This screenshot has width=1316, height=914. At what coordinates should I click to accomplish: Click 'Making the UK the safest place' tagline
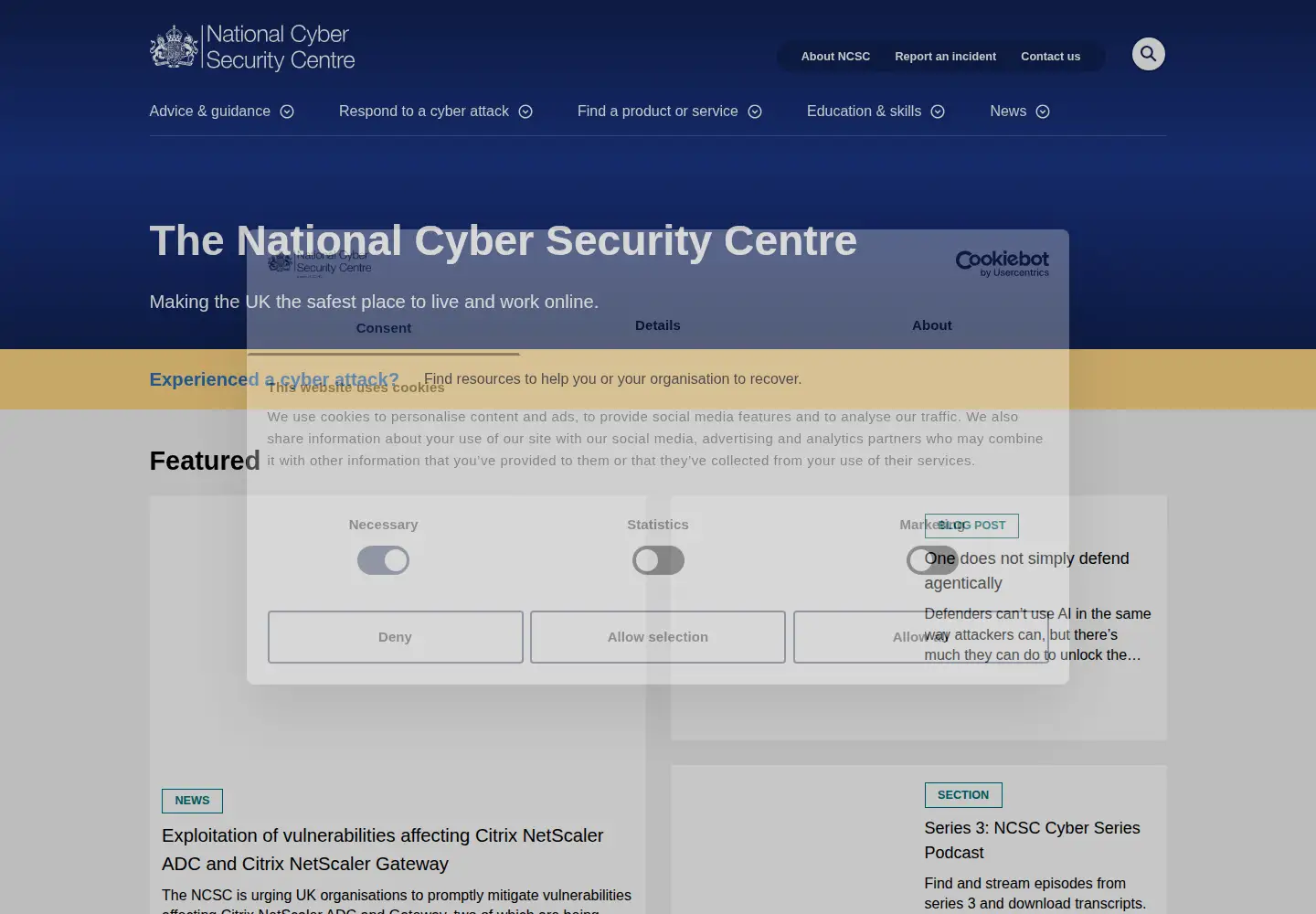coord(374,302)
